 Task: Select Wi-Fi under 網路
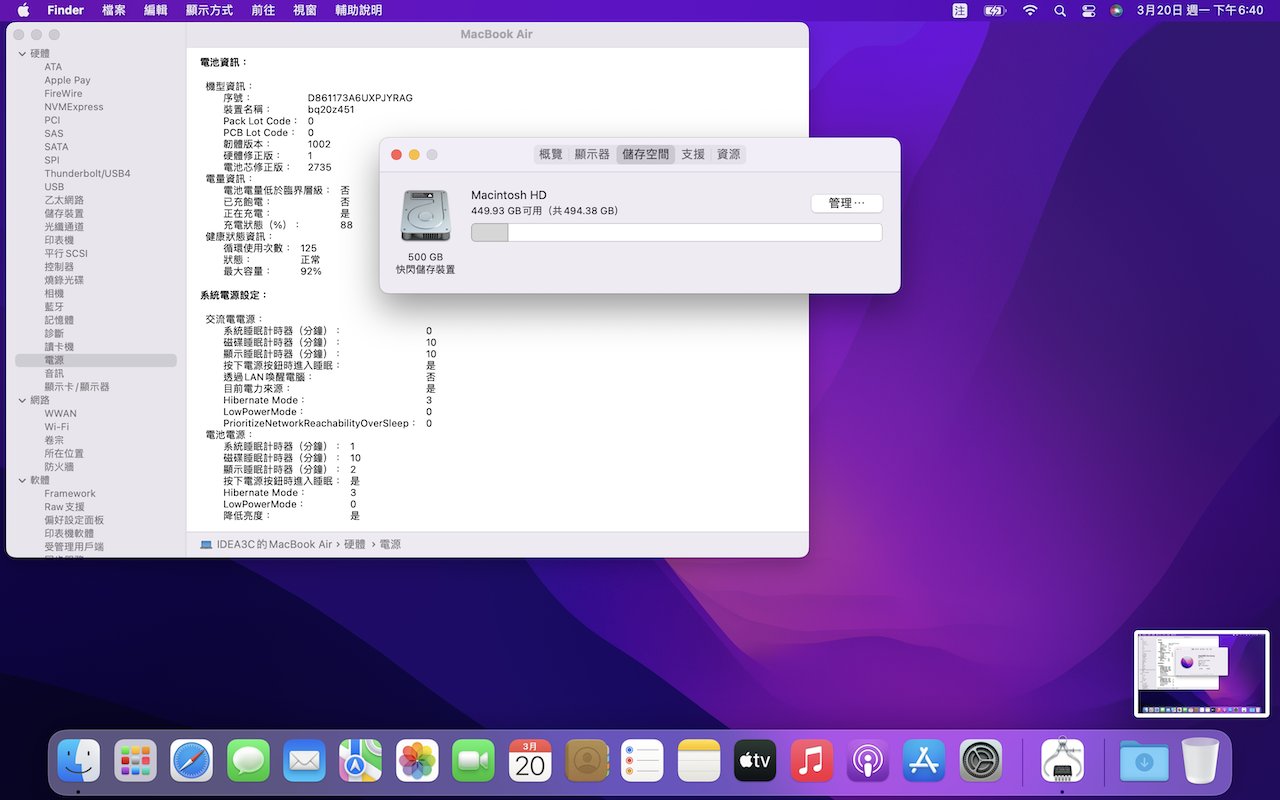pyautogui.click(x=56, y=427)
